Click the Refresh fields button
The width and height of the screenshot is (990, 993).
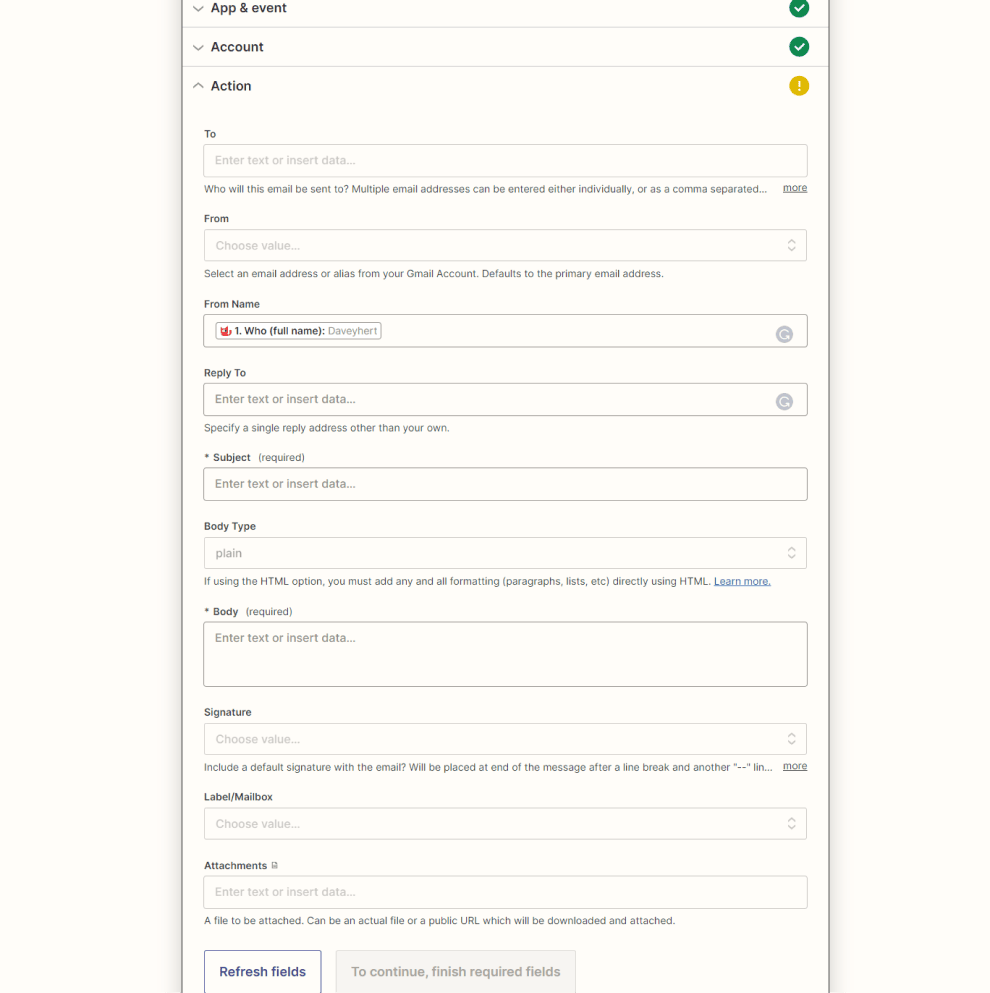(262, 971)
